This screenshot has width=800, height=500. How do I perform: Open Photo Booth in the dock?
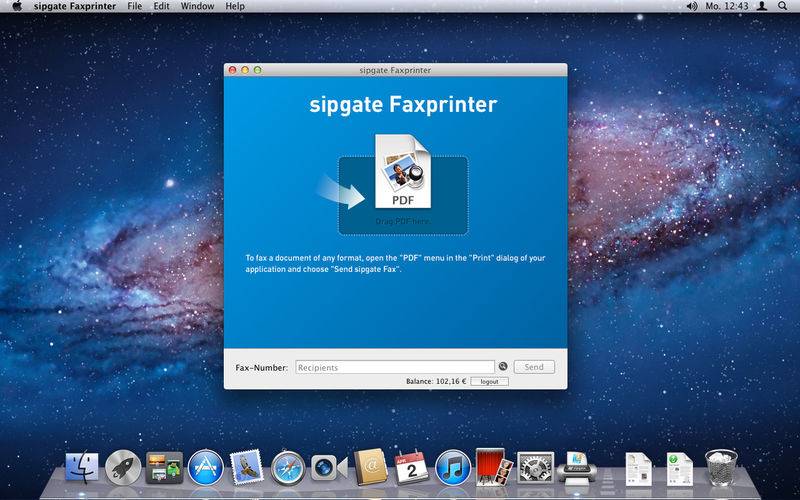coord(494,467)
